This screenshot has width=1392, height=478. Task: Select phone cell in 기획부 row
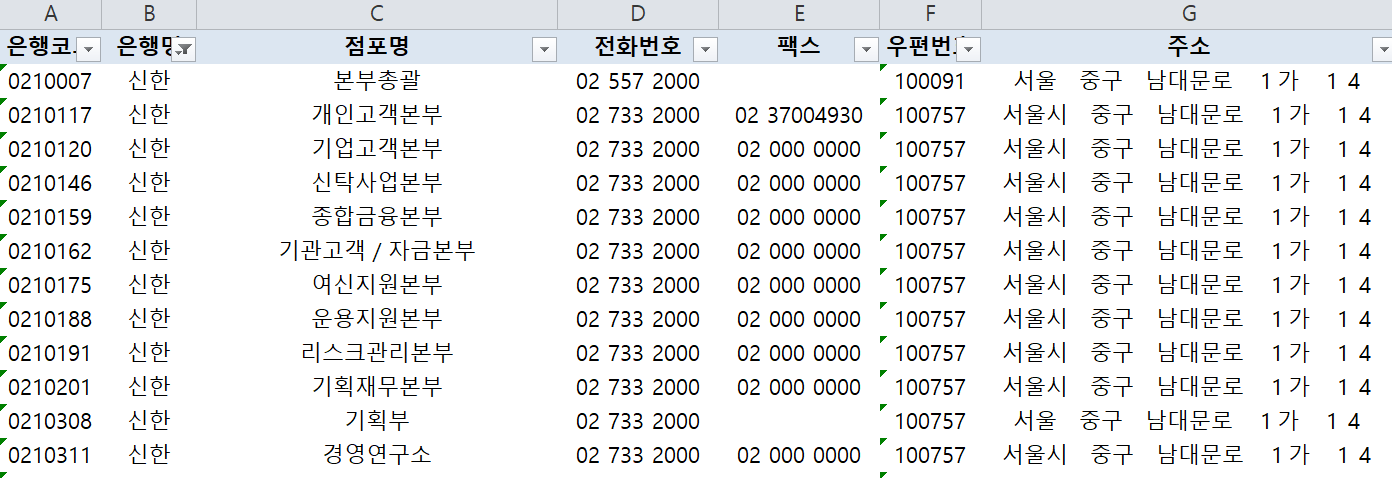[638, 421]
